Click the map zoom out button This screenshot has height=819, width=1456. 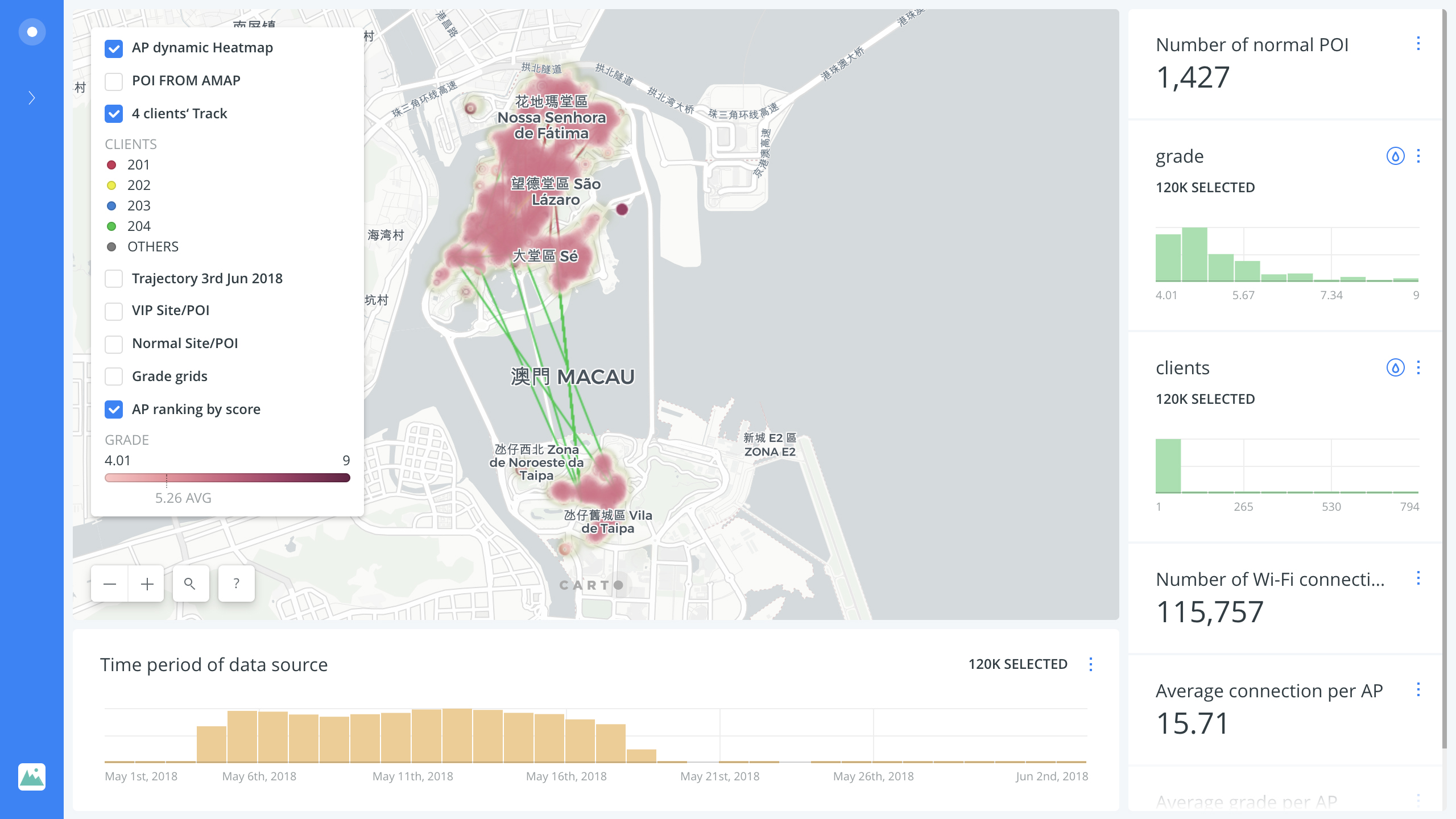(110, 584)
